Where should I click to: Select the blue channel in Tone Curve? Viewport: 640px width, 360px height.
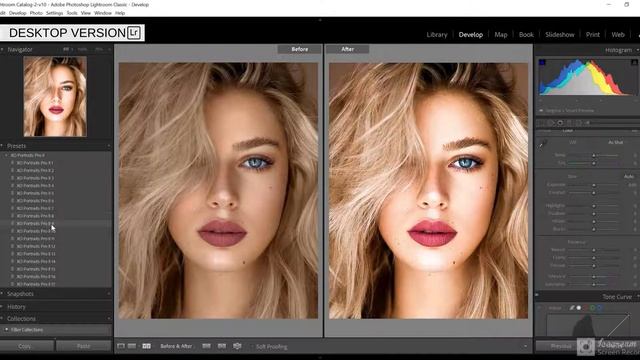tap(599, 308)
